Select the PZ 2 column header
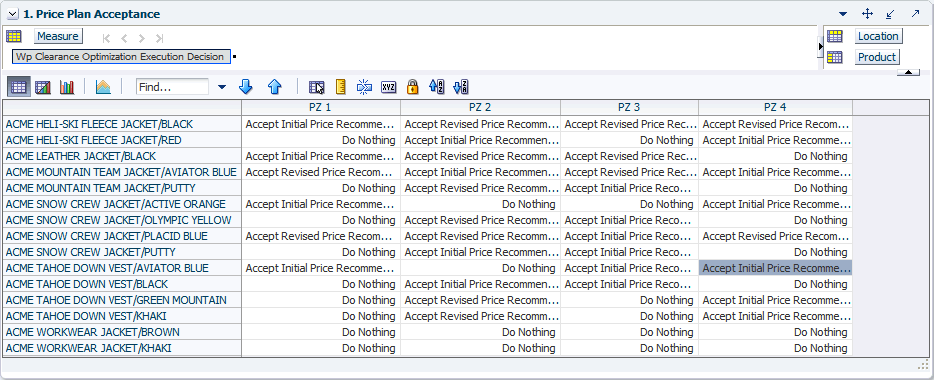The height and width of the screenshot is (380, 934). (480, 107)
